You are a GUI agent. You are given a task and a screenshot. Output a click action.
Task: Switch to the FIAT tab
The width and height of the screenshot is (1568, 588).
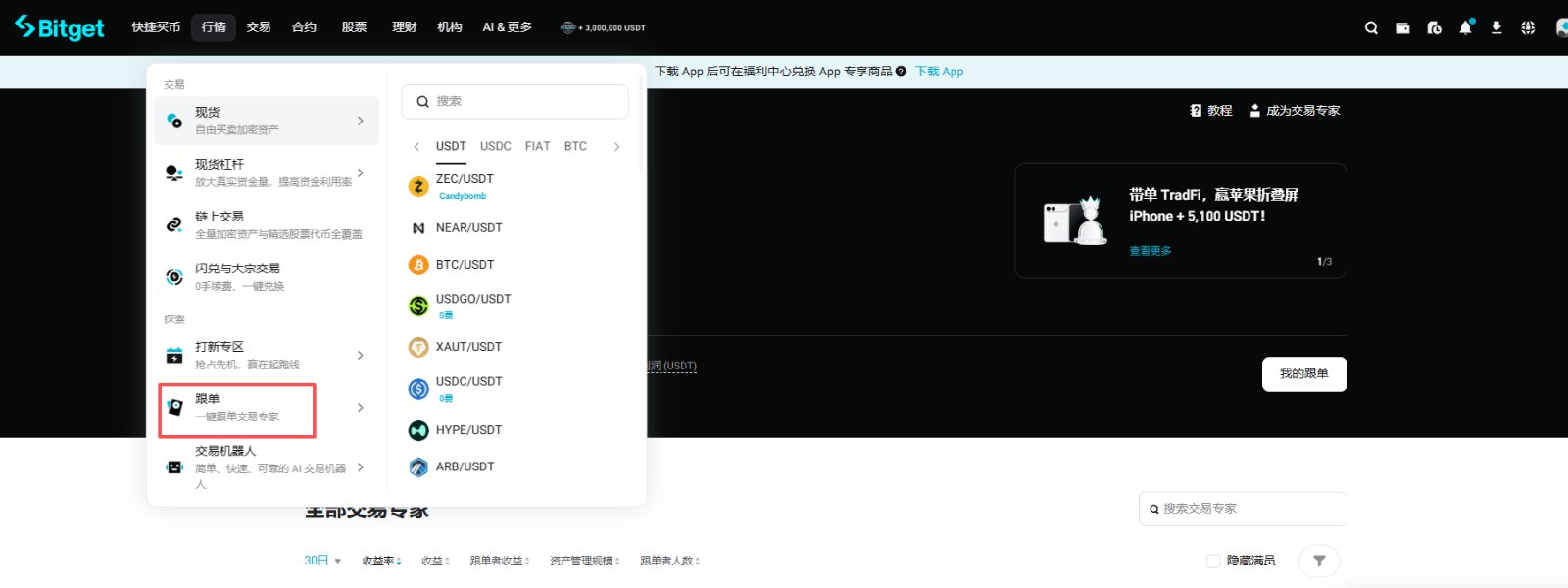point(537,146)
